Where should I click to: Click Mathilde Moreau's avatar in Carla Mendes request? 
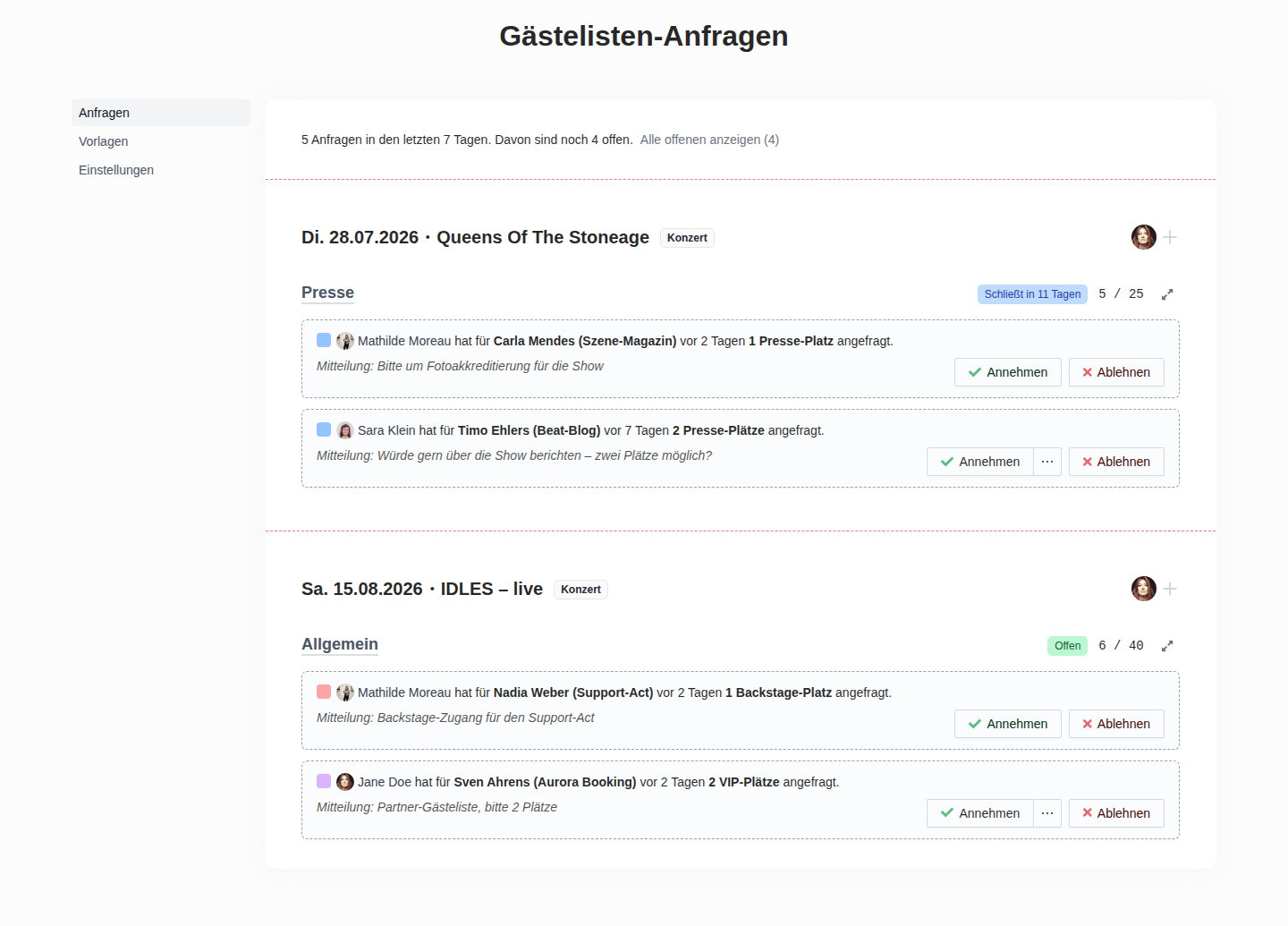[x=345, y=341]
